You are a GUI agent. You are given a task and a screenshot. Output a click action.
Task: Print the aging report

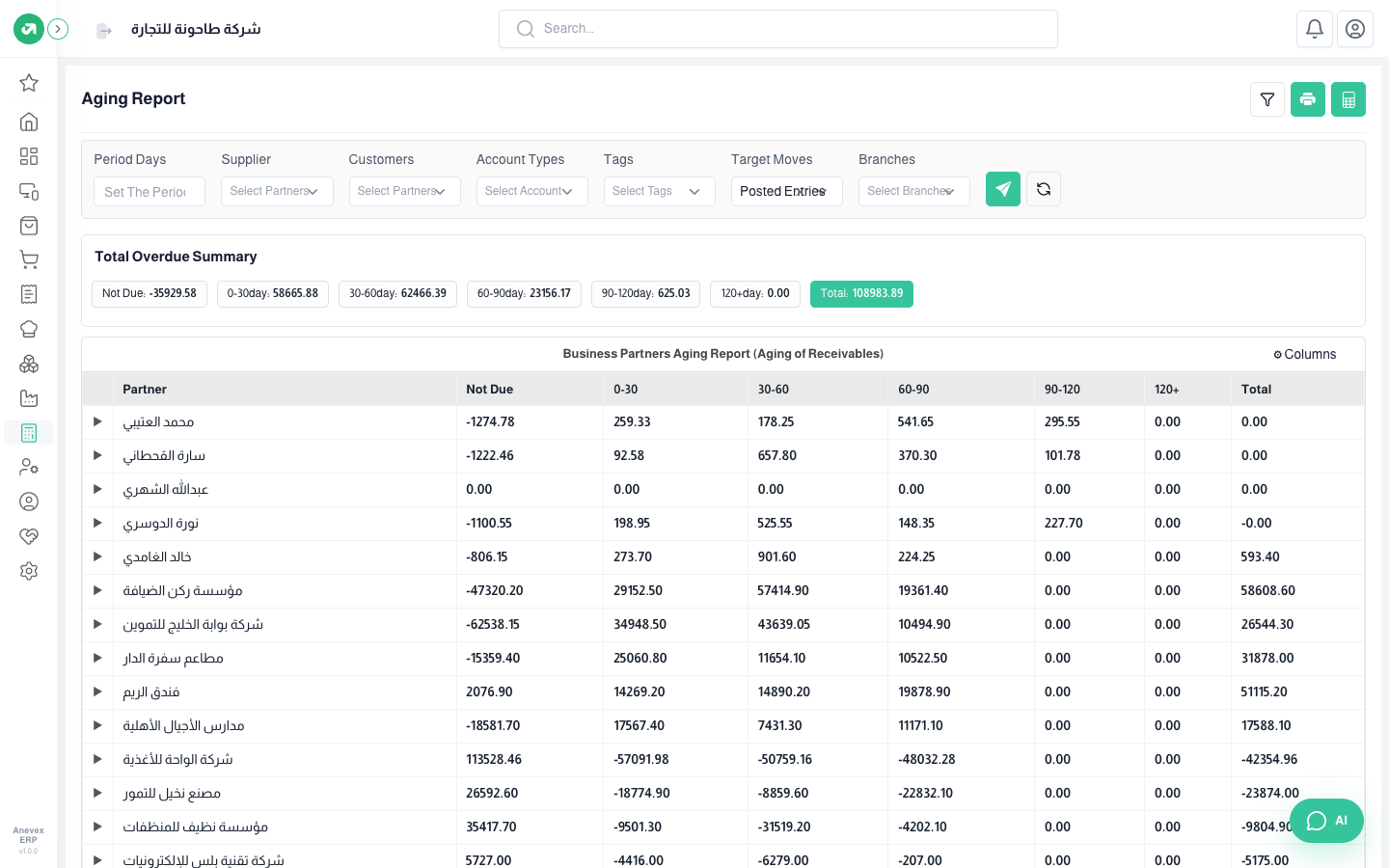pos(1308,99)
